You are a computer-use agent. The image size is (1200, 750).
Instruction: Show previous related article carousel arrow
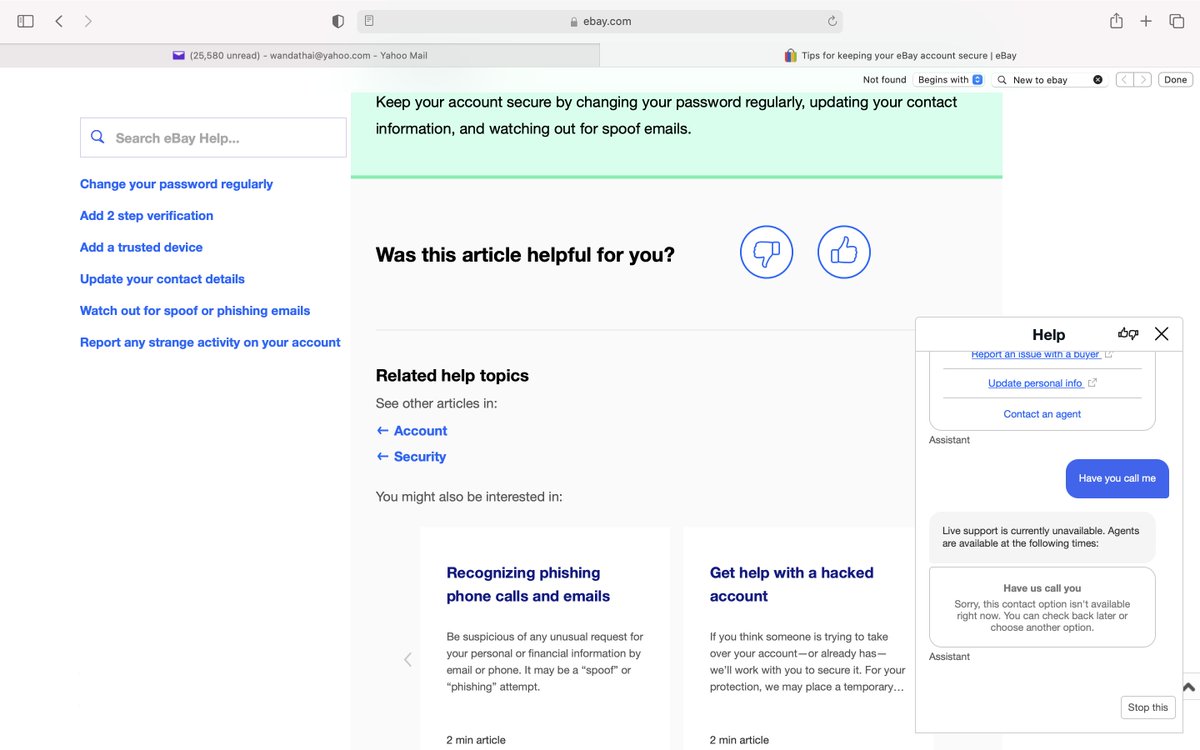coord(407,660)
